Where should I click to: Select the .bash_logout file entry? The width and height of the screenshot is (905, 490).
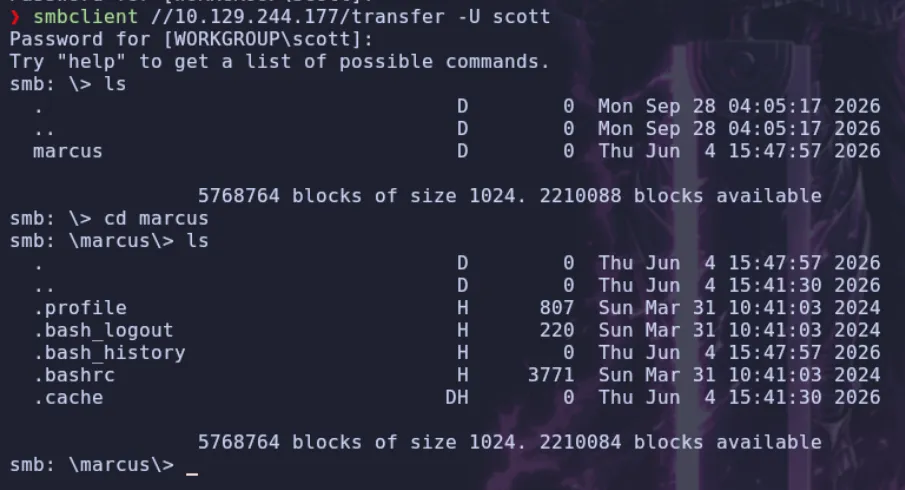tap(103, 330)
